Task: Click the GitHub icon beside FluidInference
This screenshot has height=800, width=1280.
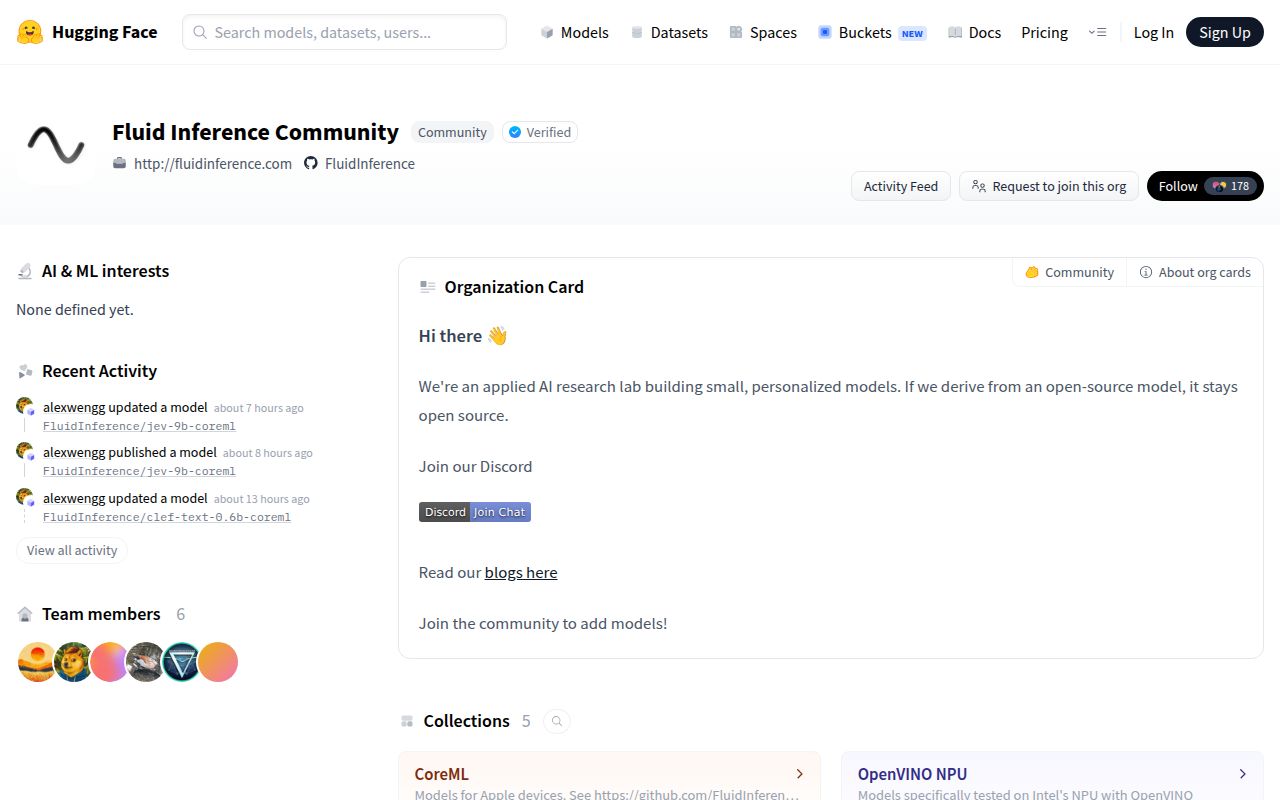Action: [311, 163]
